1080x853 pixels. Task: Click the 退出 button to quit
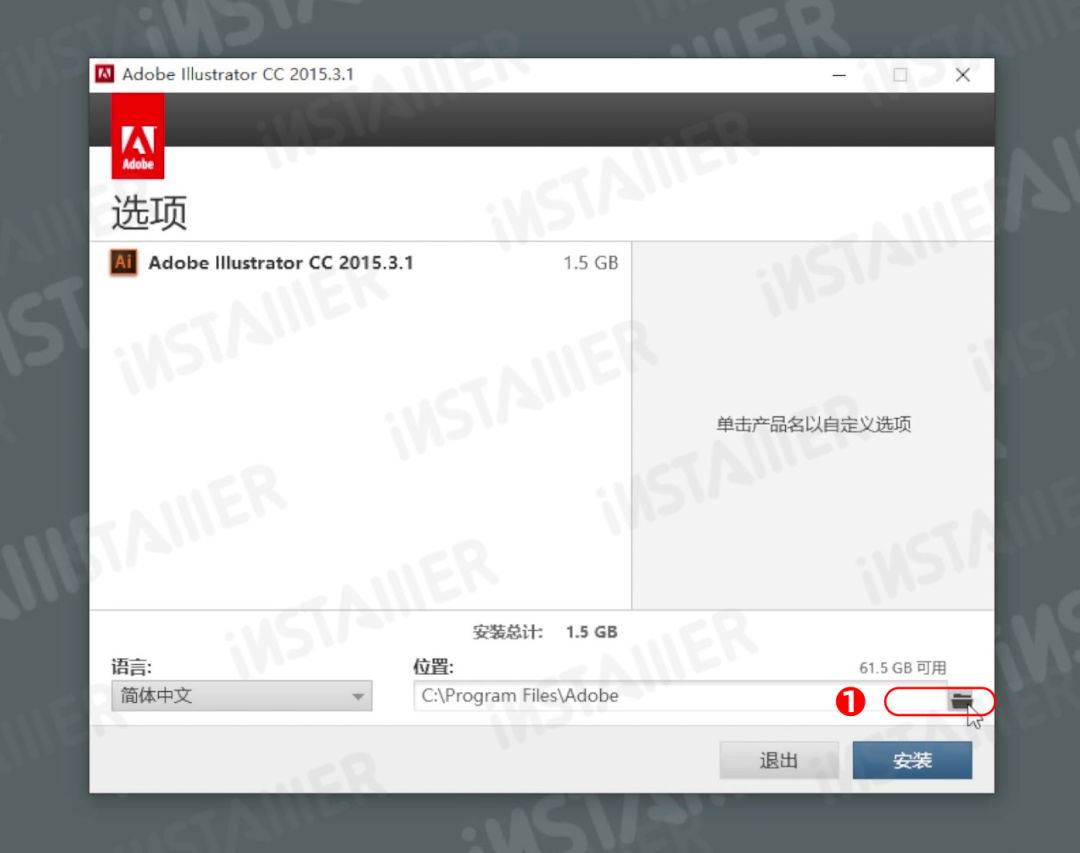(x=779, y=761)
